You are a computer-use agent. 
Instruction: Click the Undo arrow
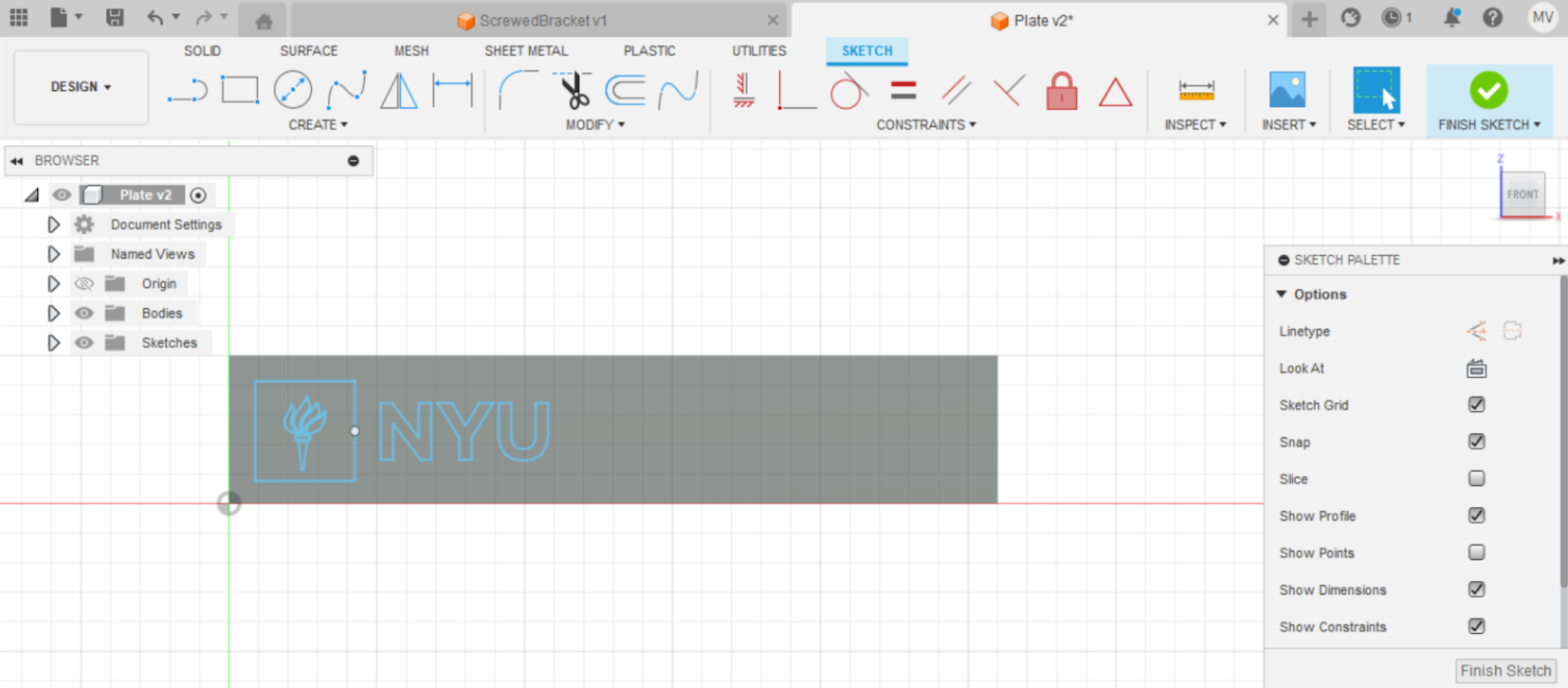point(155,17)
